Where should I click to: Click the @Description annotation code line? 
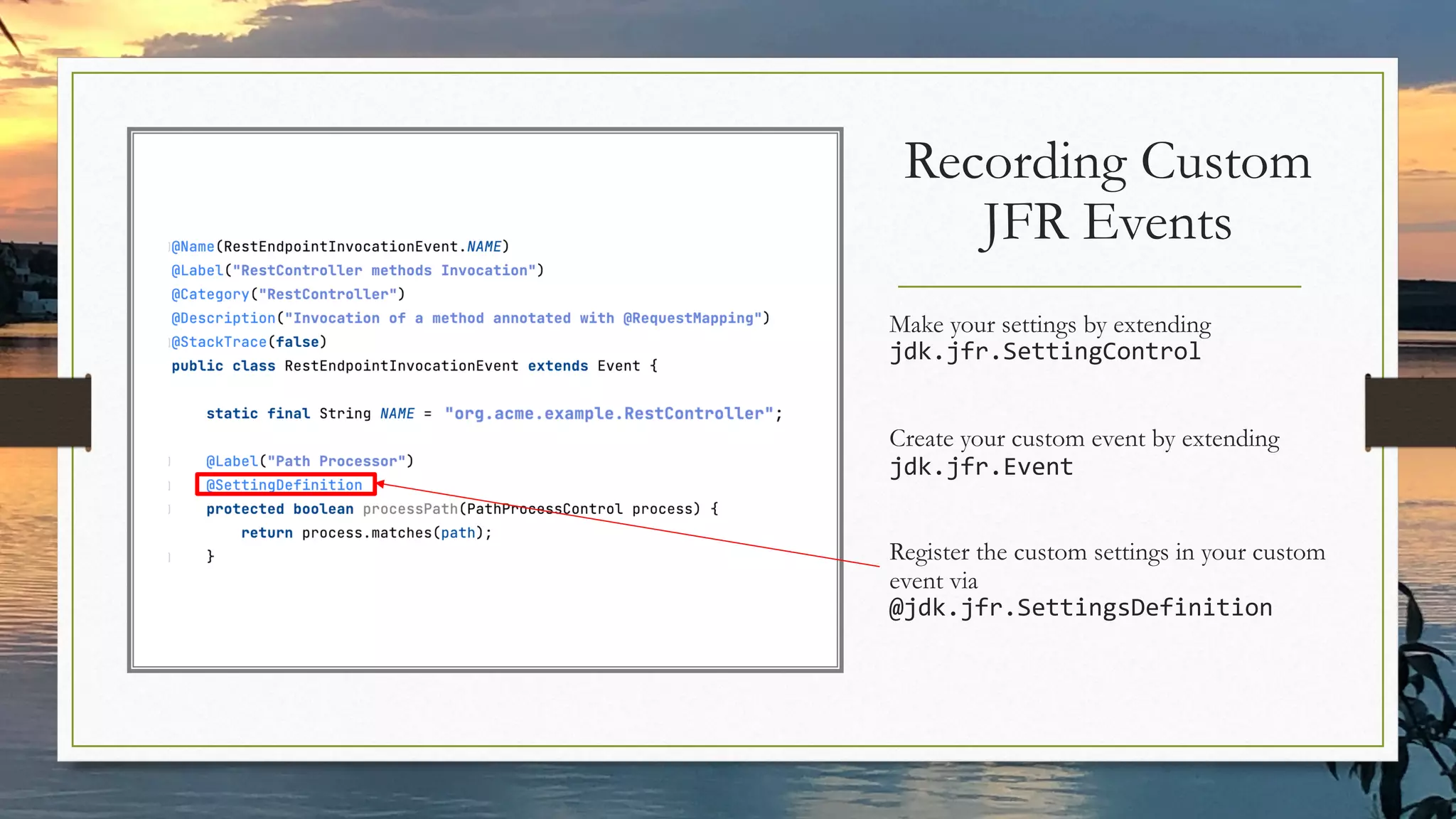point(471,318)
